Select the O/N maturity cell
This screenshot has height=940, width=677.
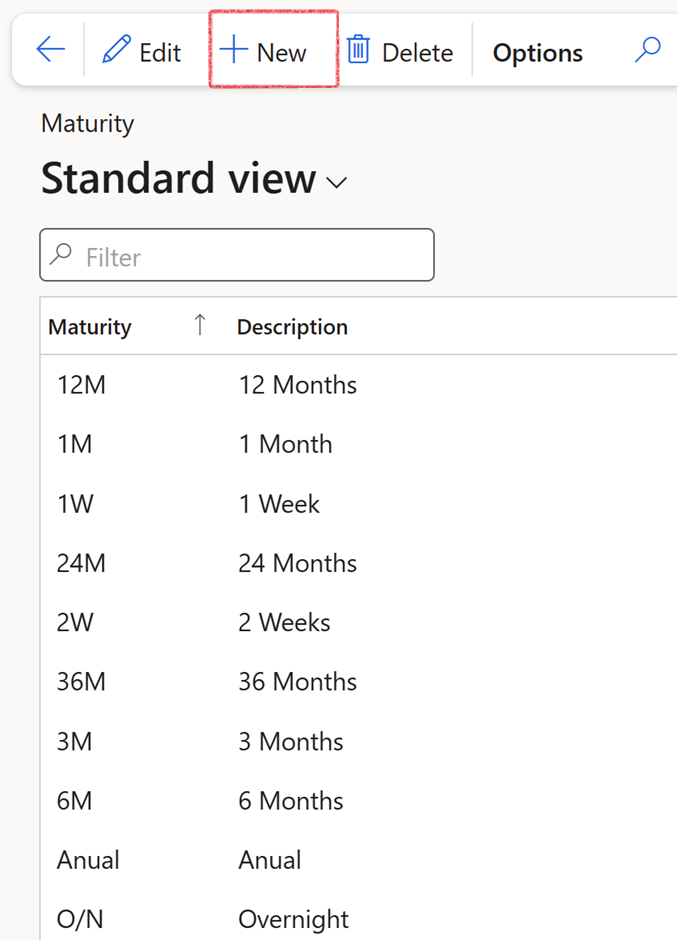pos(80,919)
